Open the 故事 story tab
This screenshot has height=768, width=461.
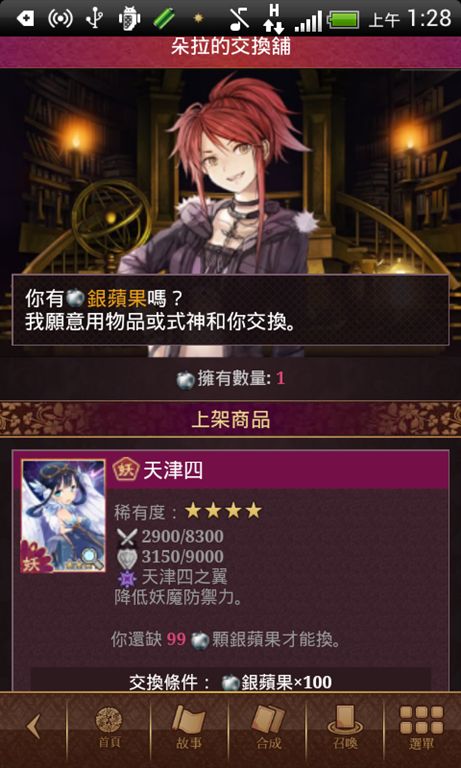(x=189, y=728)
